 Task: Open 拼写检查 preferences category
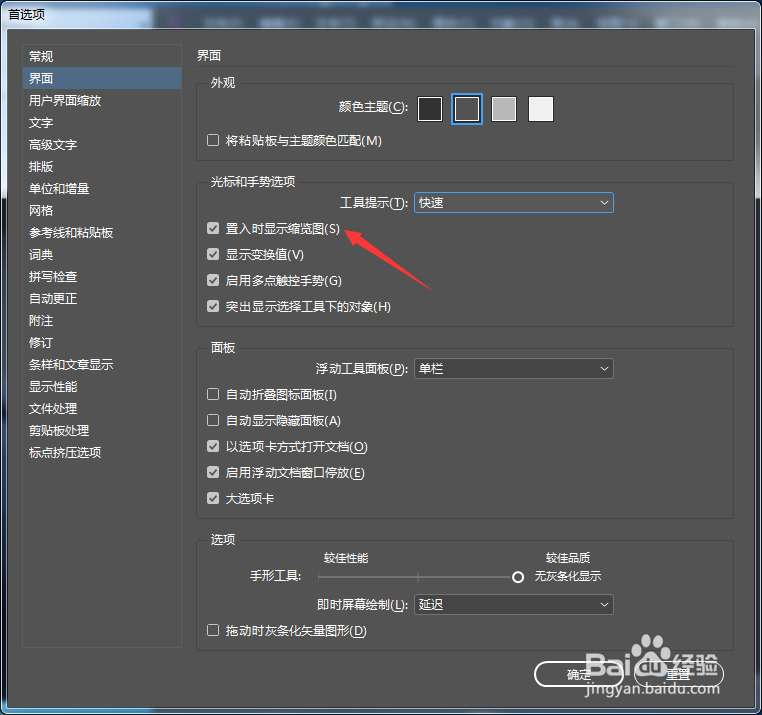(102, 277)
